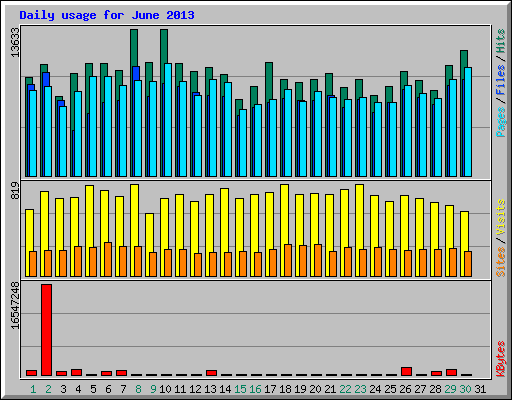Click day label 22 on the x-axis
Image resolution: width=512 pixels, height=400 pixels.
tap(345, 389)
